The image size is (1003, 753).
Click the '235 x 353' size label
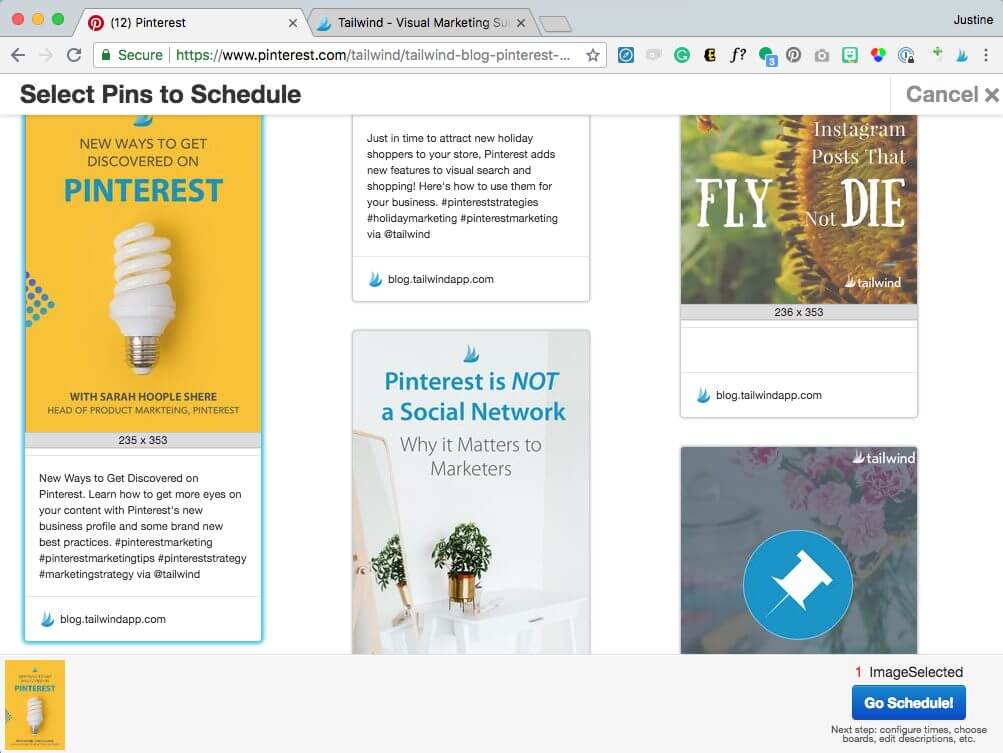click(143, 440)
